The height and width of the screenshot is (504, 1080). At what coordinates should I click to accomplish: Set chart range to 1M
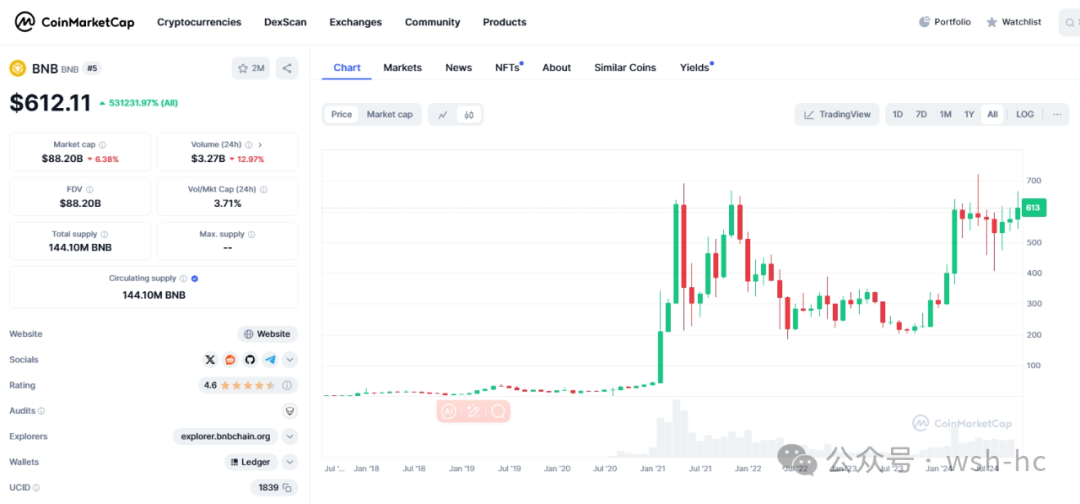point(945,114)
